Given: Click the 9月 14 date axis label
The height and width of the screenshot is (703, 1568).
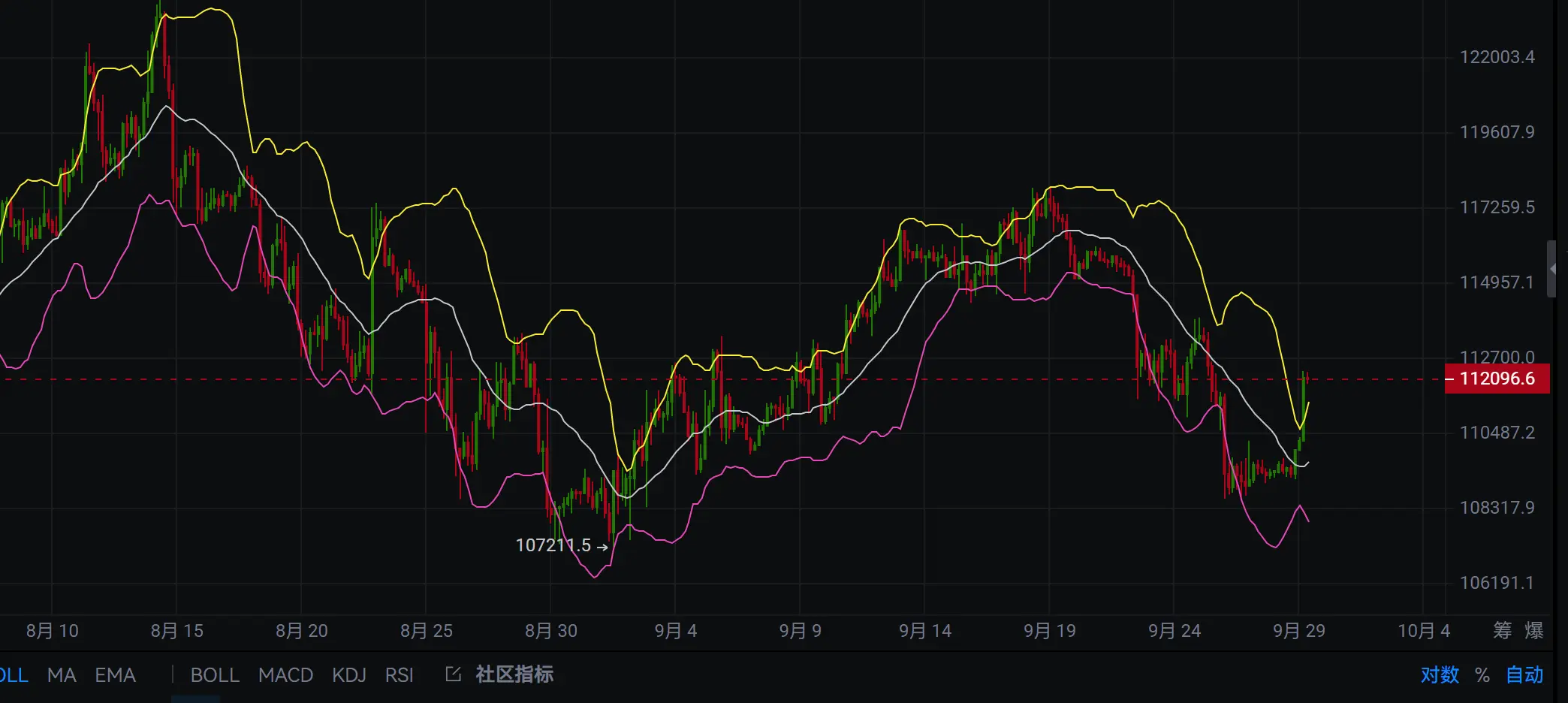Looking at the screenshot, I should pyautogui.click(x=925, y=631).
